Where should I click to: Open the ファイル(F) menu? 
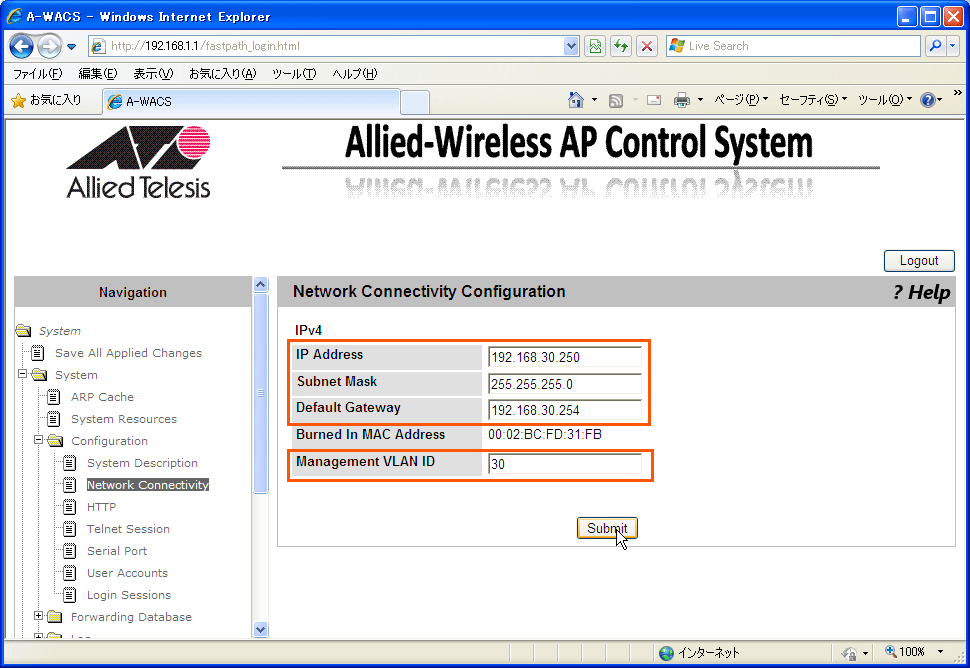click(x=38, y=74)
